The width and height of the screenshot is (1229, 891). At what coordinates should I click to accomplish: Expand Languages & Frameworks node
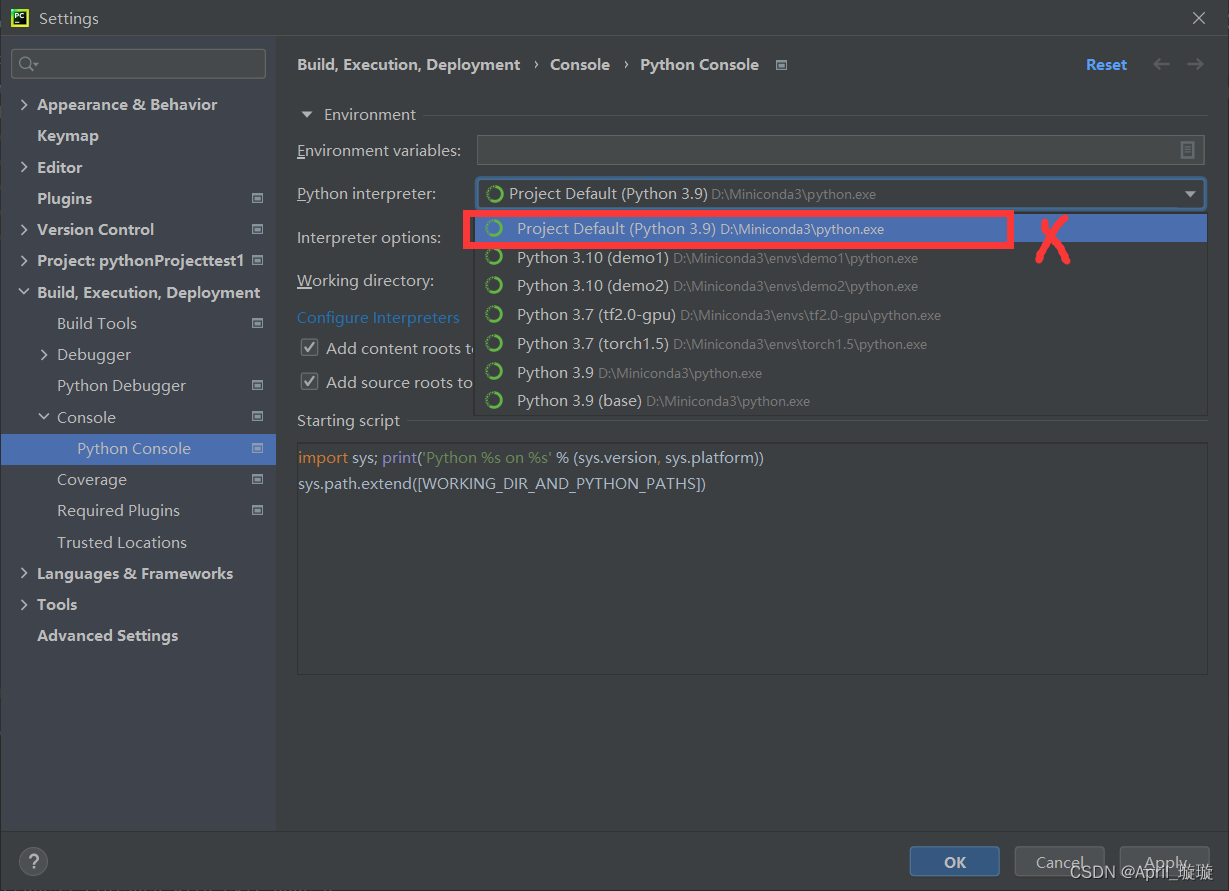pos(24,573)
